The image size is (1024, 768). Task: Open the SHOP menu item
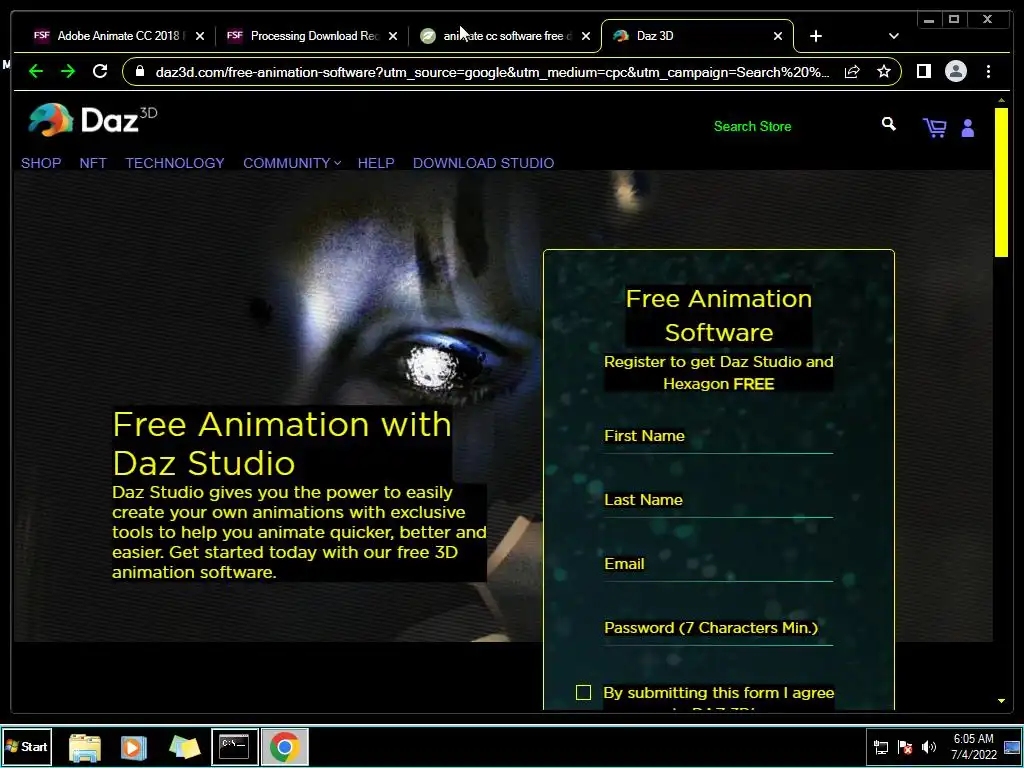[x=41, y=163]
